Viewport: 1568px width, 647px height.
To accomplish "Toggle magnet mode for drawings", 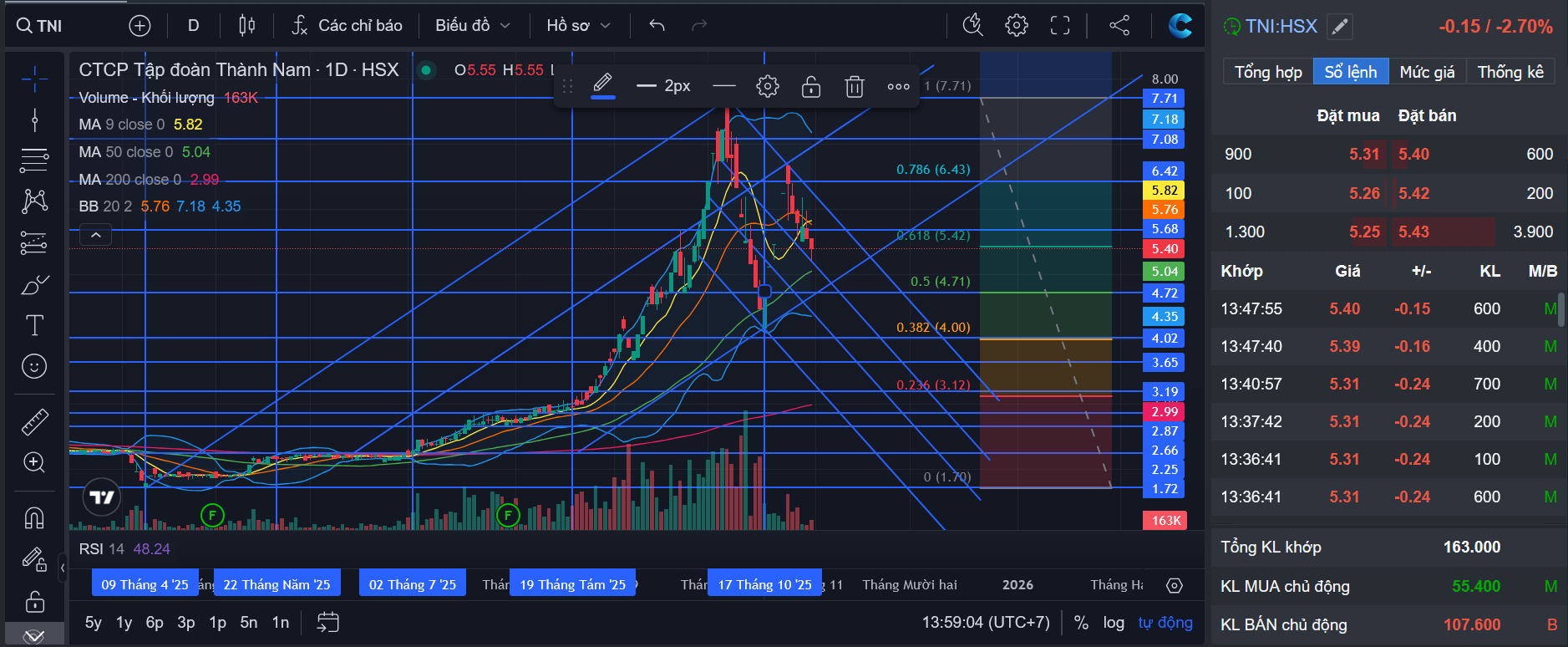I will click(34, 518).
